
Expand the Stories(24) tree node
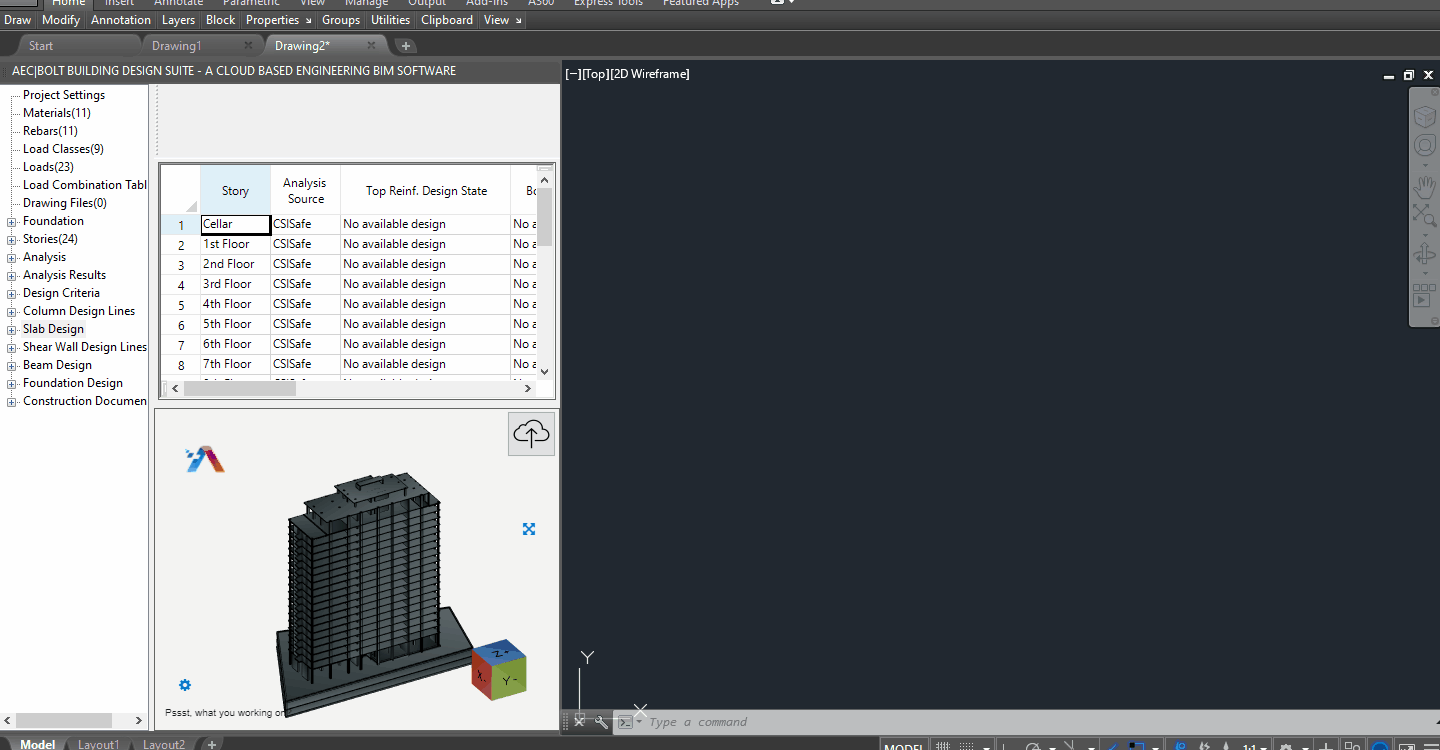coord(12,240)
